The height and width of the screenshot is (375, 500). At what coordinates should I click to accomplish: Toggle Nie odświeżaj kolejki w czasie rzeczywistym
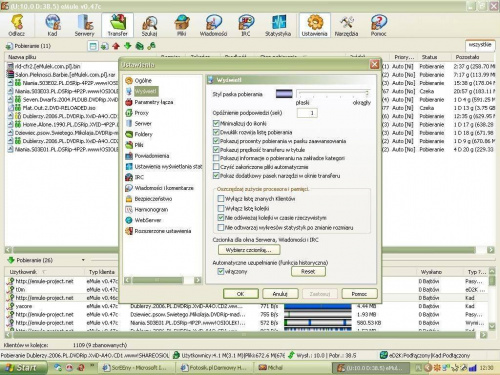[x=221, y=218]
